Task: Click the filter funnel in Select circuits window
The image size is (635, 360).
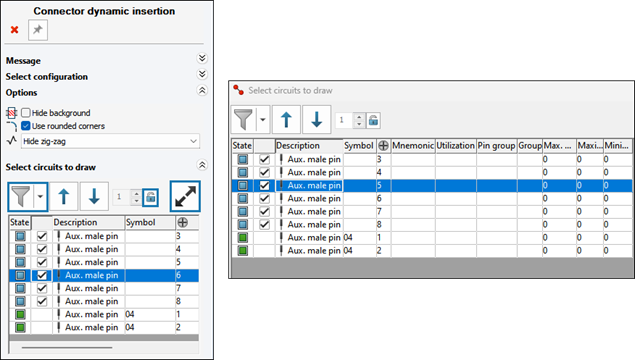Action: pyautogui.click(x=244, y=120)
